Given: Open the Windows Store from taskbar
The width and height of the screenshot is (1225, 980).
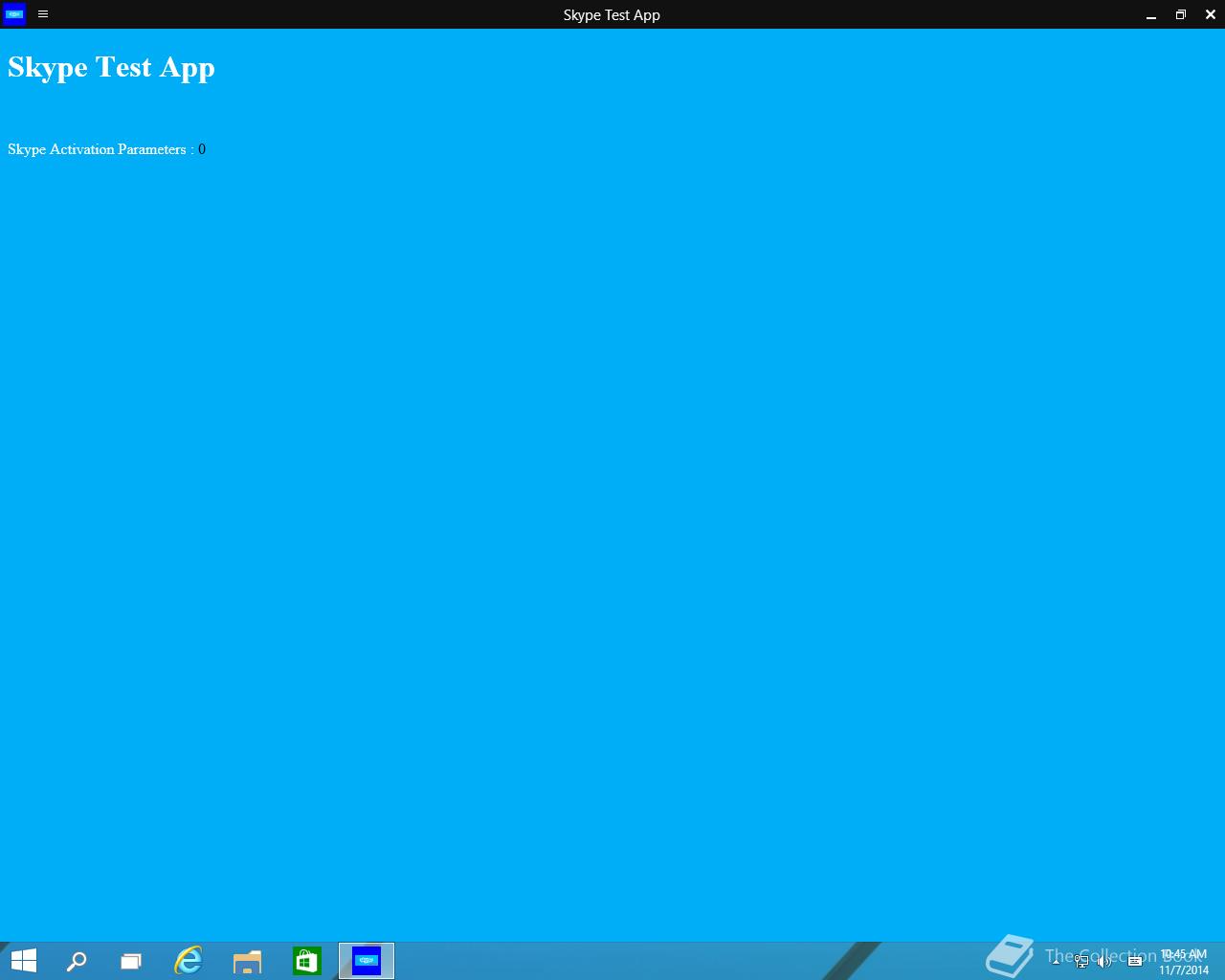Looking at the screenshot, I should (306, 961).
